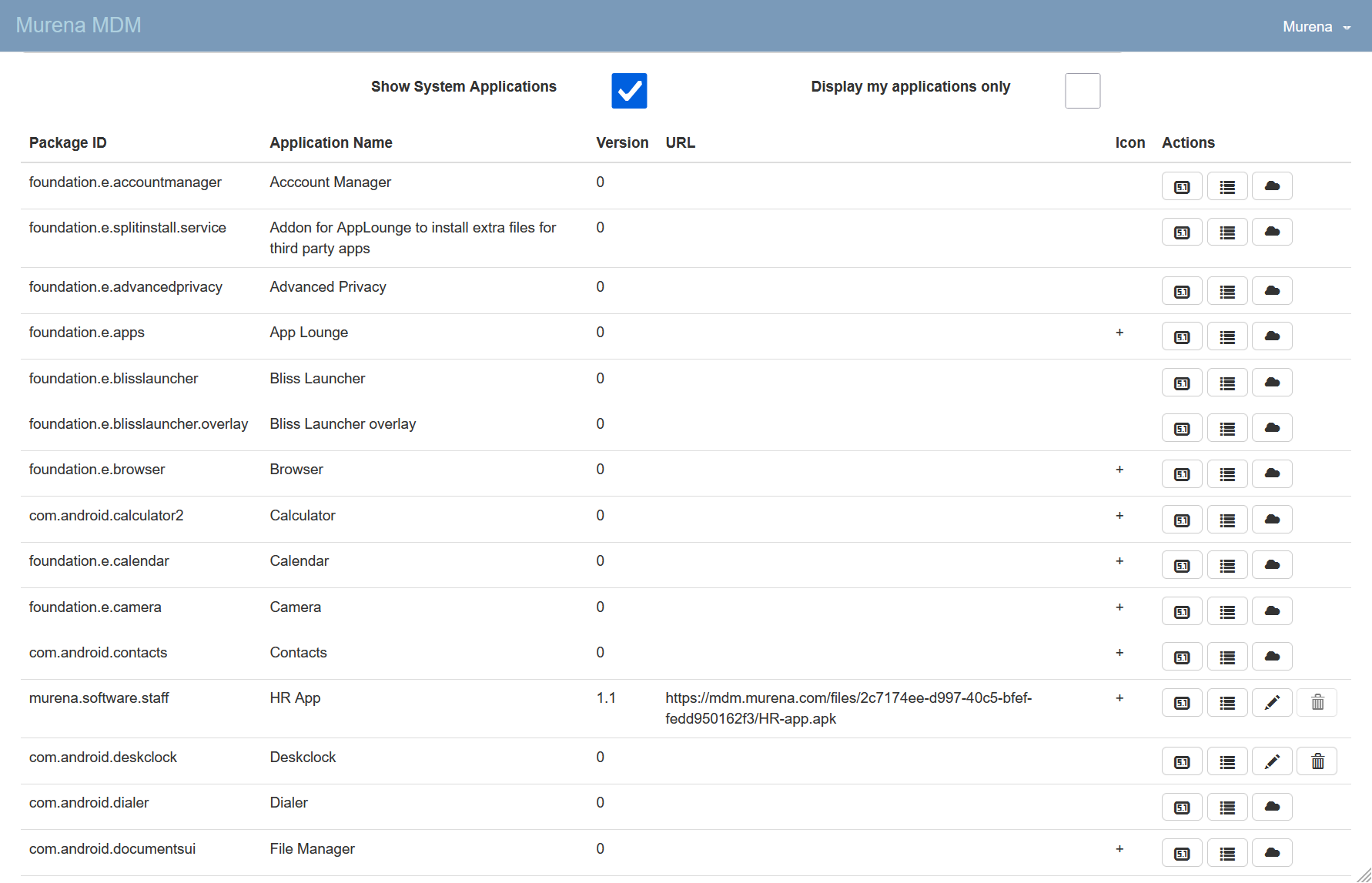The height and width of the screenshot is (883, 1372).
Task: Click the cloud icon in the Browser row
Action: coord(1272,474)
